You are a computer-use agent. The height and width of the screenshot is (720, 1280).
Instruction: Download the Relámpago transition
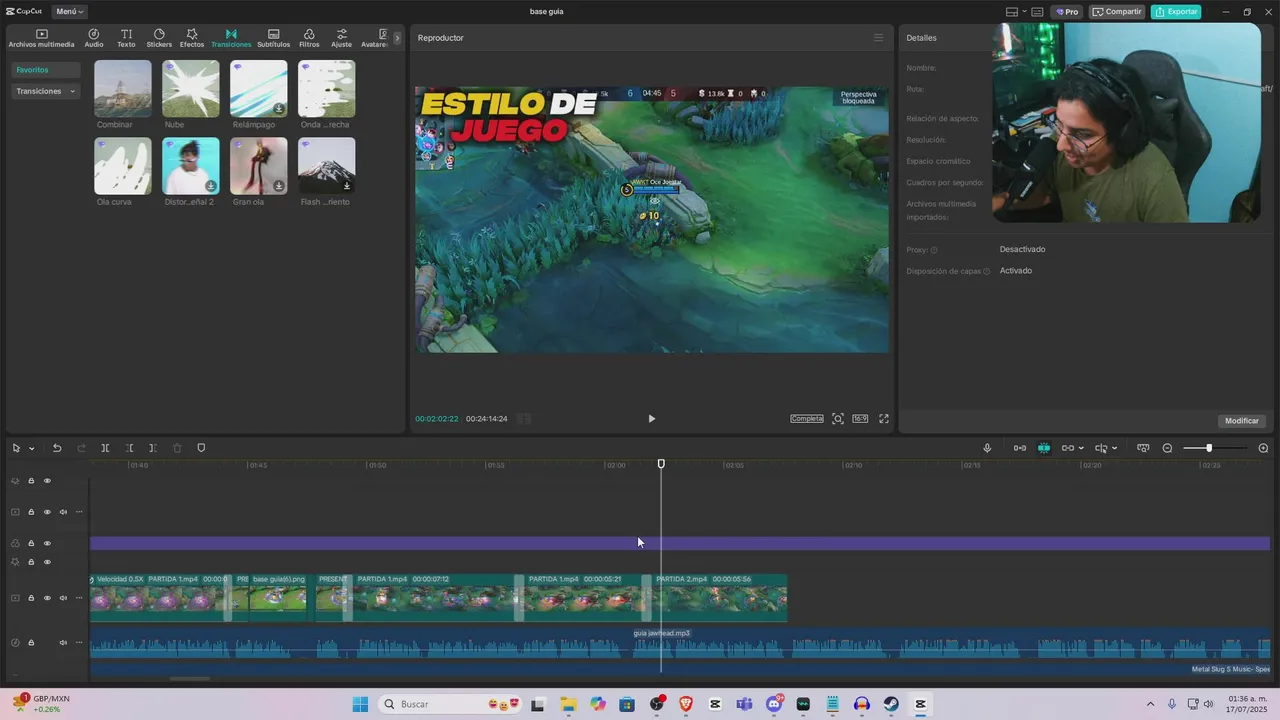pyautogui.click(x=279, y=109)
